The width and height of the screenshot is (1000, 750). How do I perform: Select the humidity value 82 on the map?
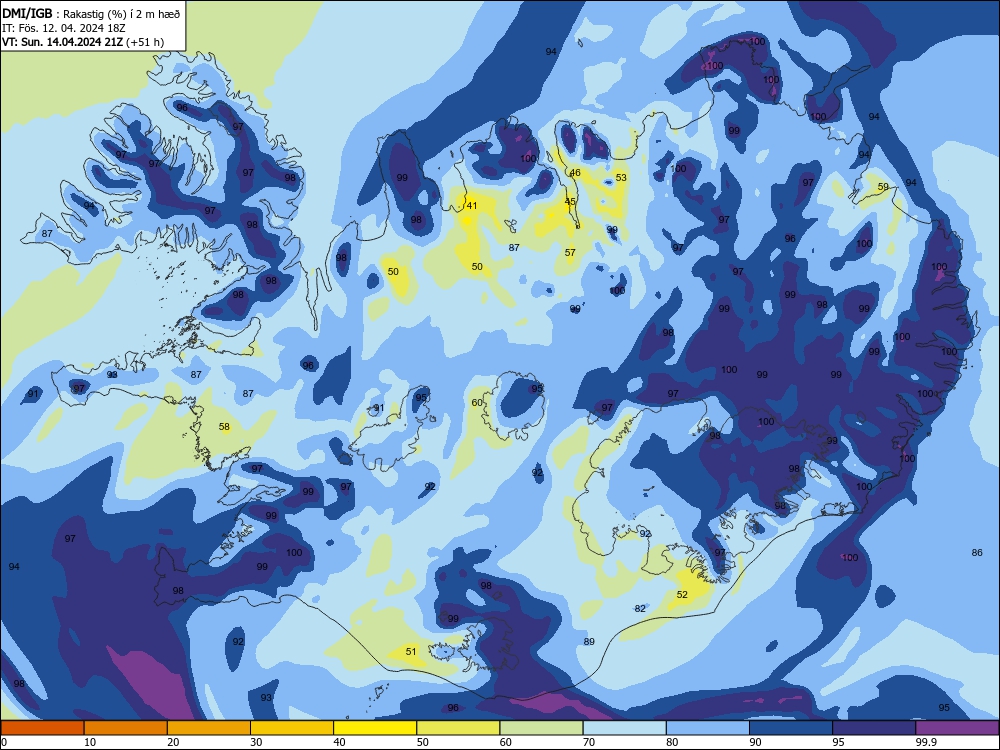[640, 608]
